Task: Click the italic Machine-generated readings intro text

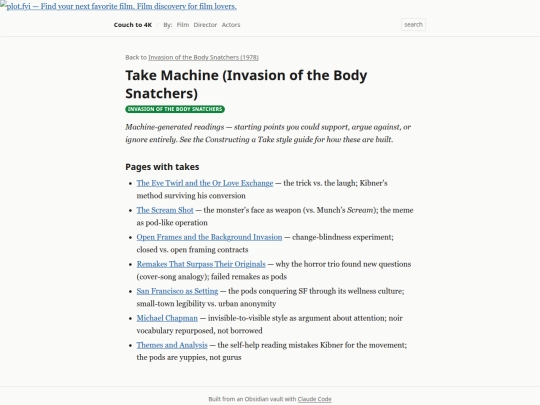Action: point(268,133)
